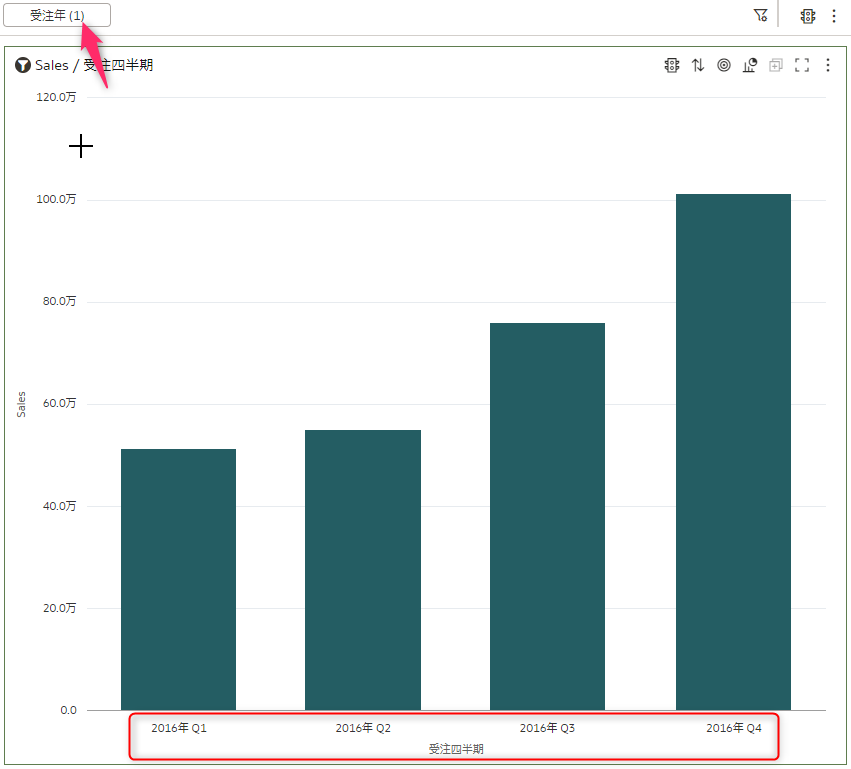Click the 2016年 Q1 axis label
The height and width of the screenshot is (769, 851).
179,728
